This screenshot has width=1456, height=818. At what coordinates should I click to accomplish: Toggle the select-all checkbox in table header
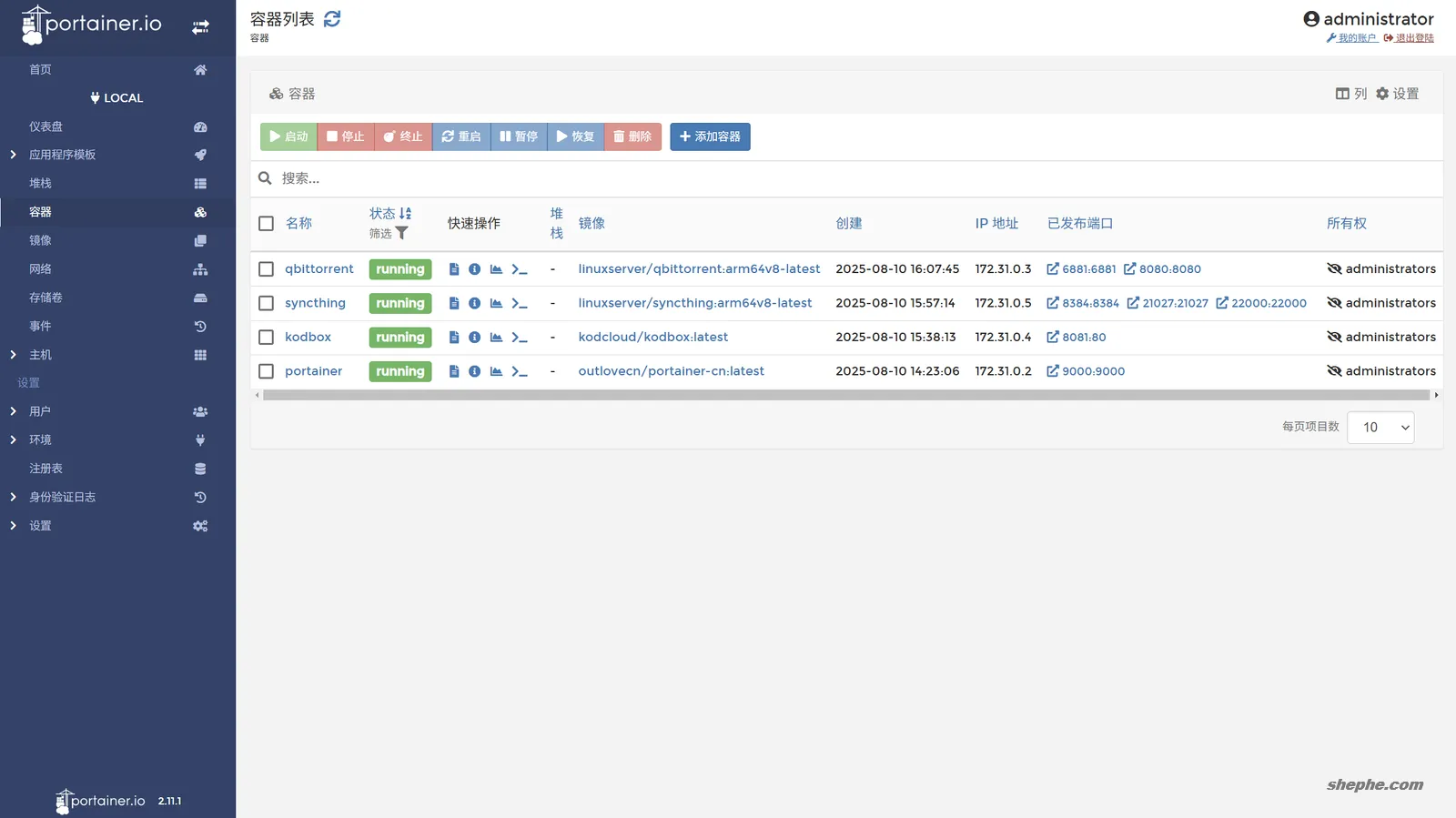tap(266, 224)
